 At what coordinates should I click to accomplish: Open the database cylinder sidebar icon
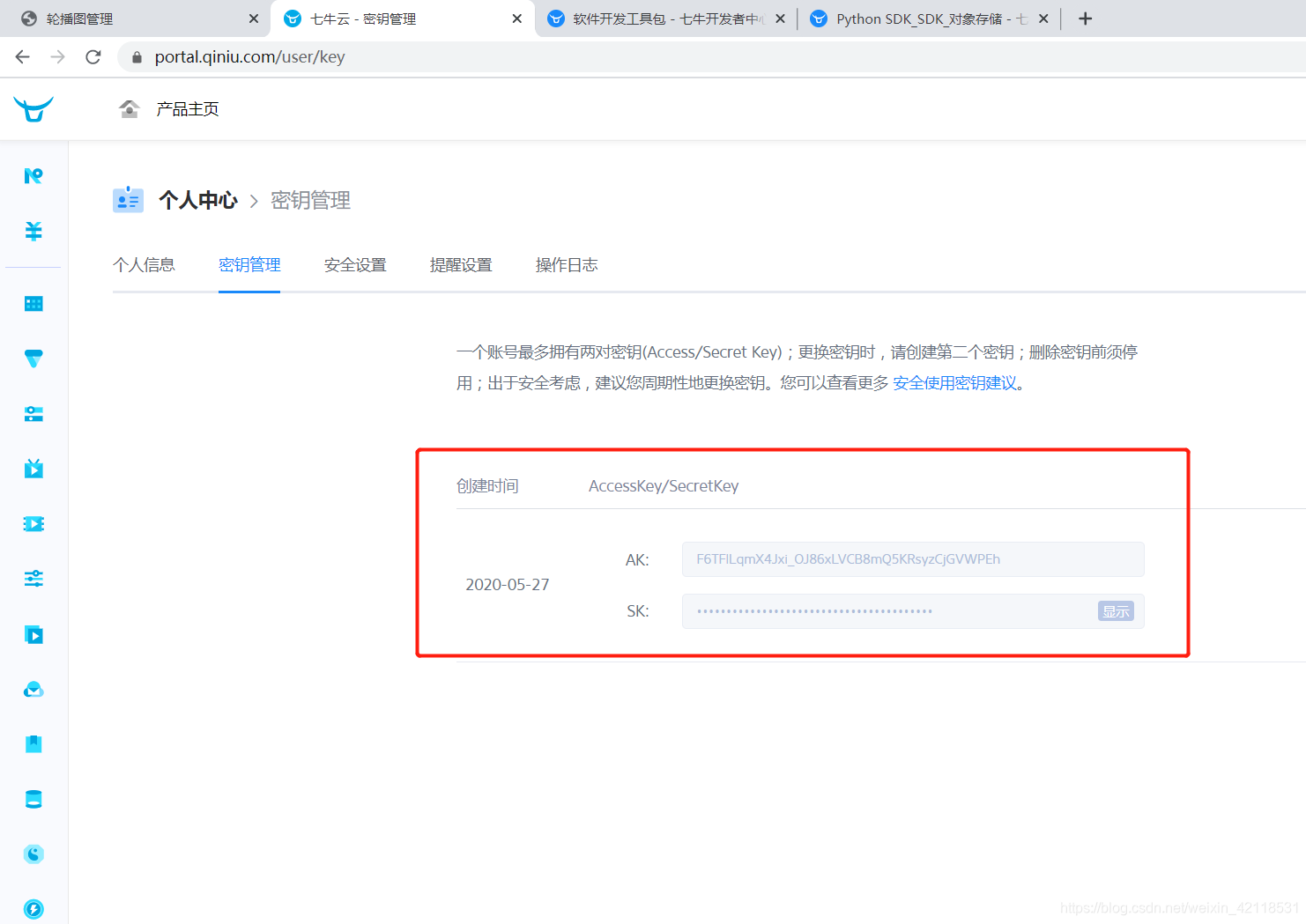[x=33, y=800]
